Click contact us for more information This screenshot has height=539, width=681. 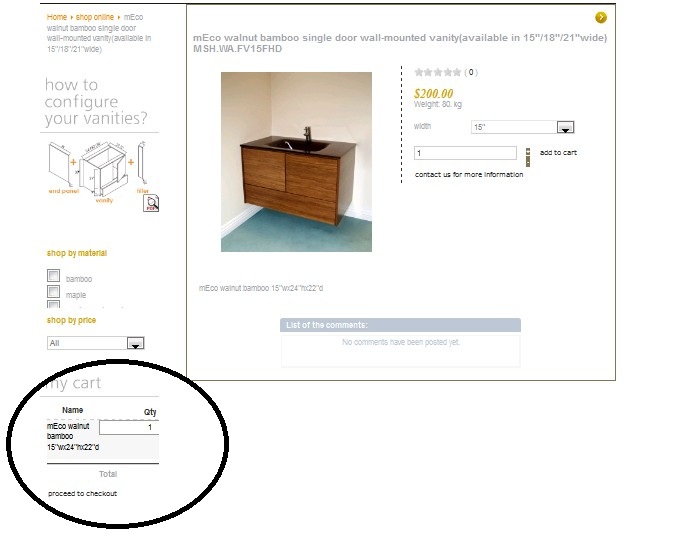click(469, 175)
